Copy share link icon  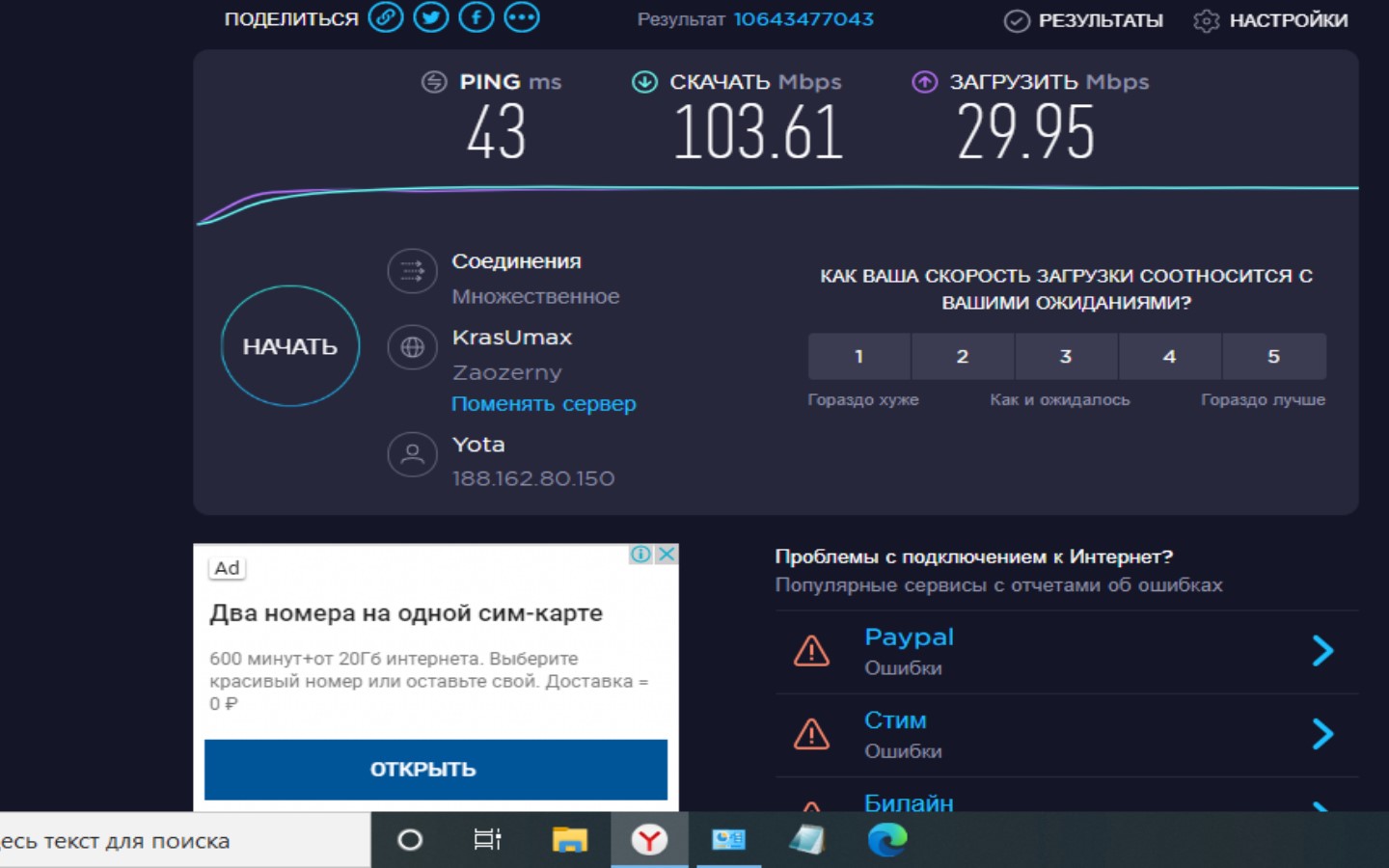coord(386,17)
